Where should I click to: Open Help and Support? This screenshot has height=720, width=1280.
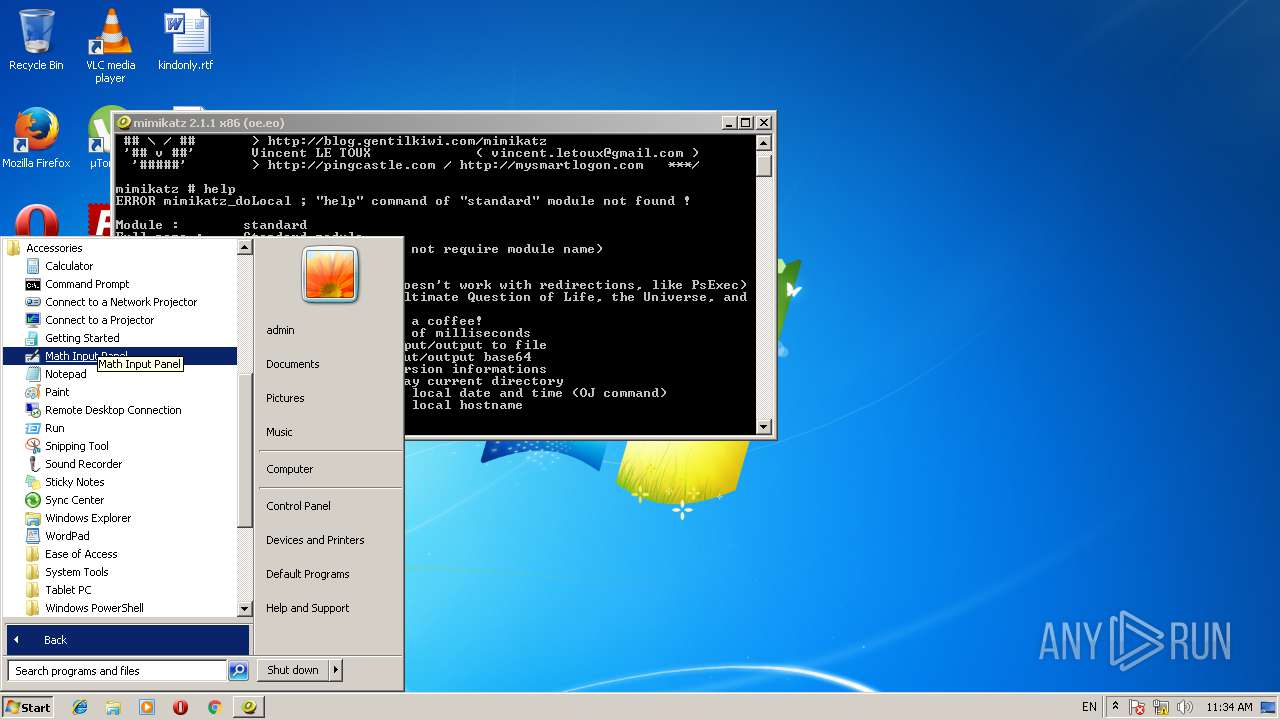[307, 608]
